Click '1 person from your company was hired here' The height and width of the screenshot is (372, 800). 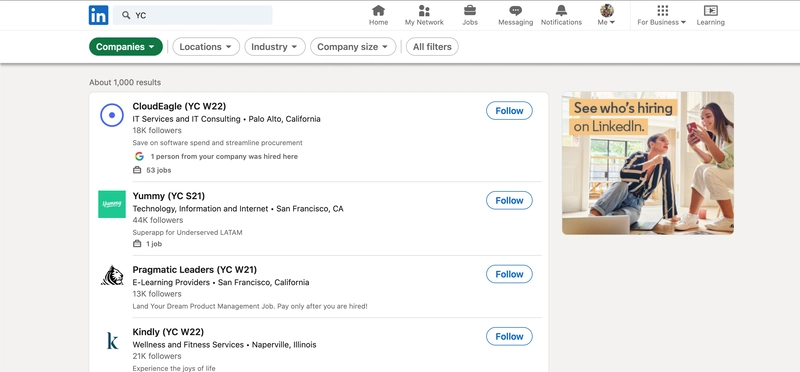coord(224,157)
